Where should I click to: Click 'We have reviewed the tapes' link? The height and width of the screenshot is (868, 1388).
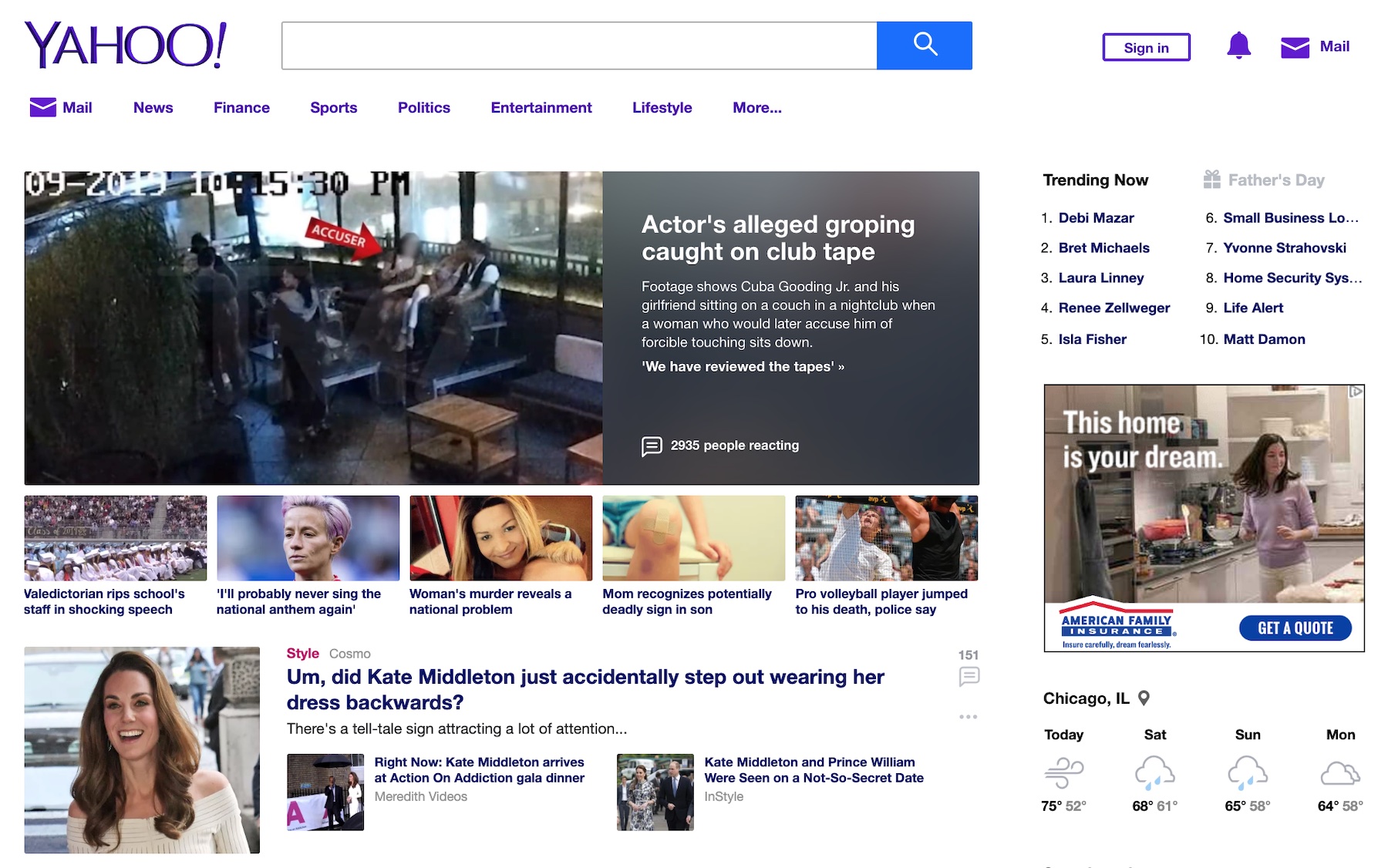click(743, 367)
